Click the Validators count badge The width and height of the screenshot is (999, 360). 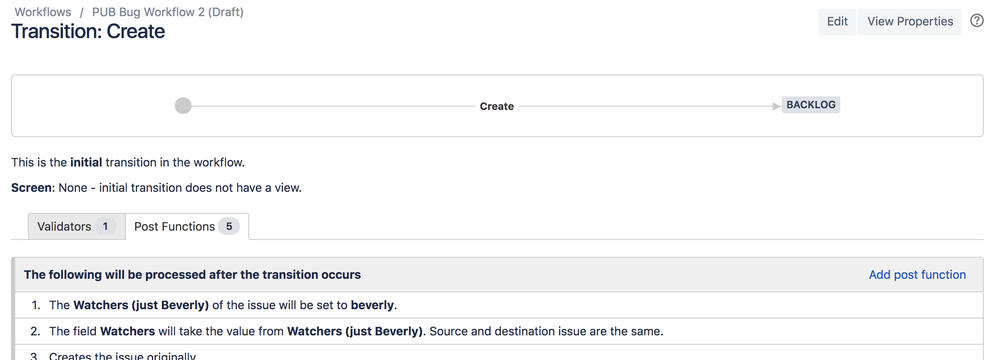coord(105,226)
